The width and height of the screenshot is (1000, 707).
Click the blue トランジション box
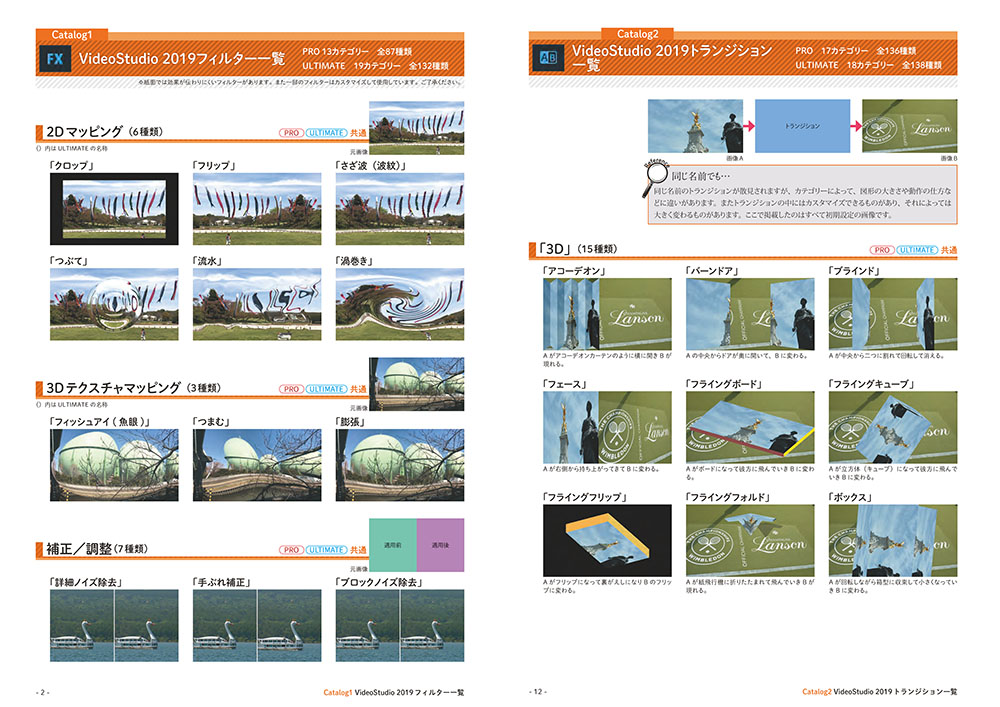point(802,126)
